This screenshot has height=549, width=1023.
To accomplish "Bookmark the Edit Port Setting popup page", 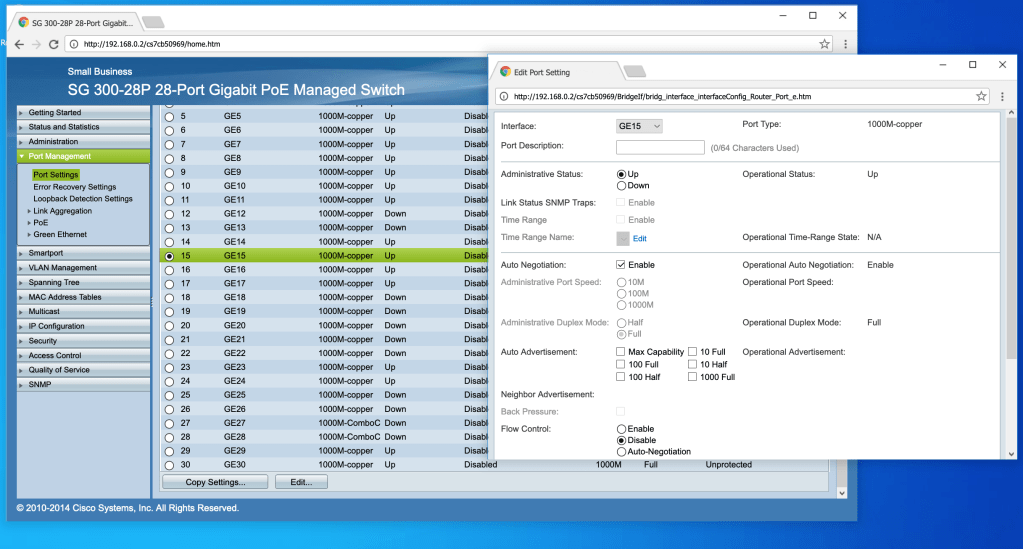I will click(x=981, y=96).
